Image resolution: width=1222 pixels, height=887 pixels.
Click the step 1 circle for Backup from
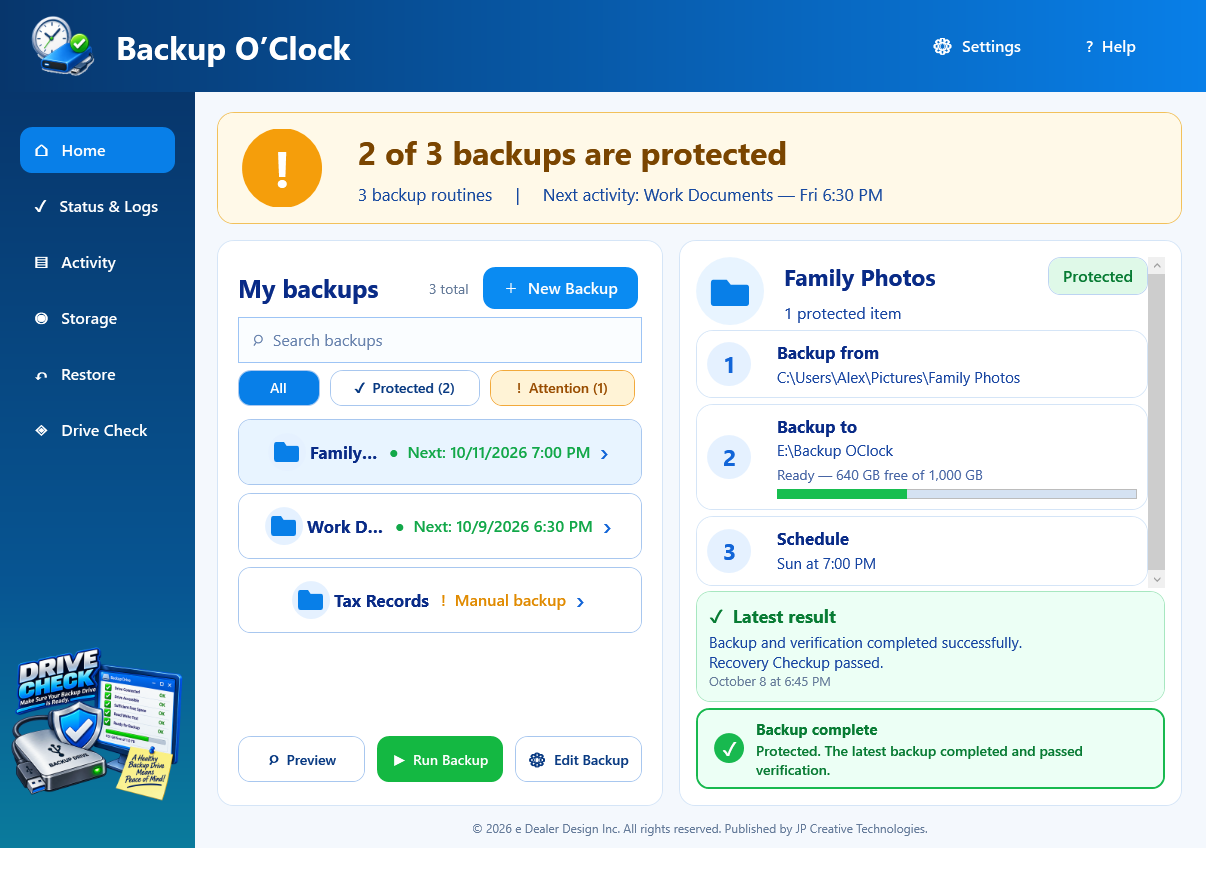coord(729,365)
